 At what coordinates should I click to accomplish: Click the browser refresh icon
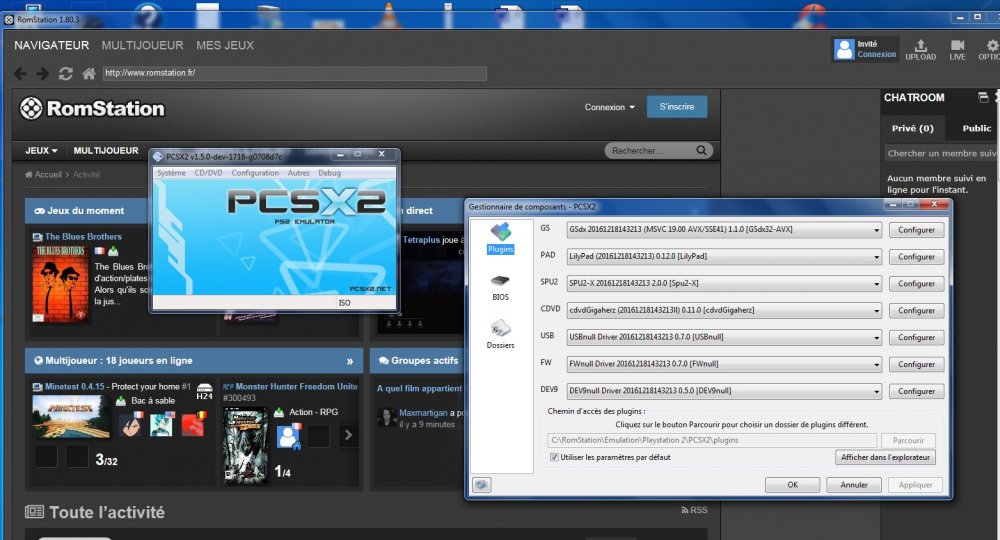(66, 74)
